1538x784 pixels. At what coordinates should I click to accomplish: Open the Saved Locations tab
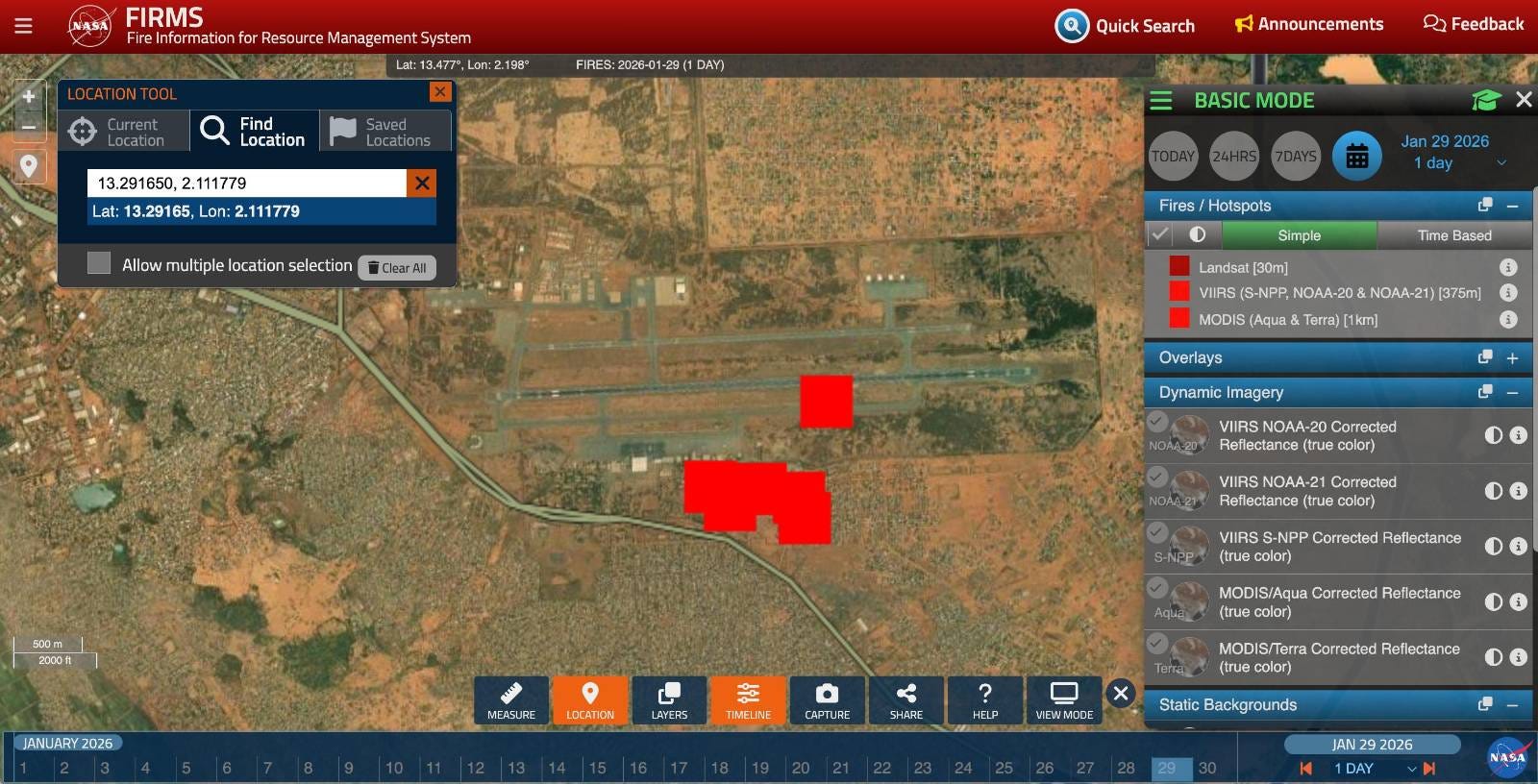(385, 132)
